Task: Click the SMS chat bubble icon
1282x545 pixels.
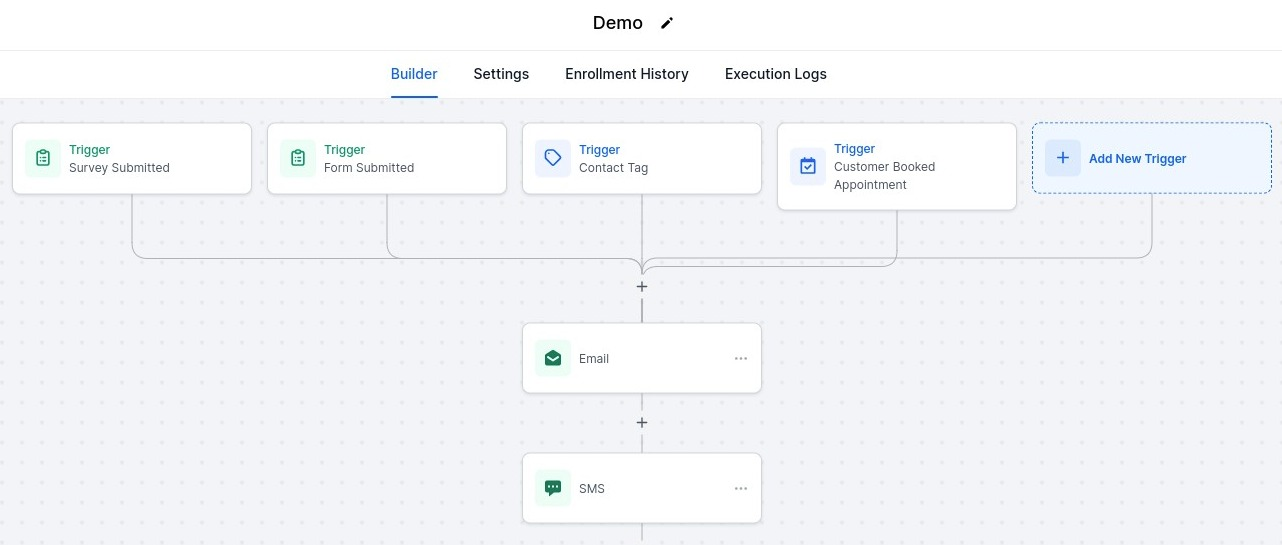Action: click(553, 488)
